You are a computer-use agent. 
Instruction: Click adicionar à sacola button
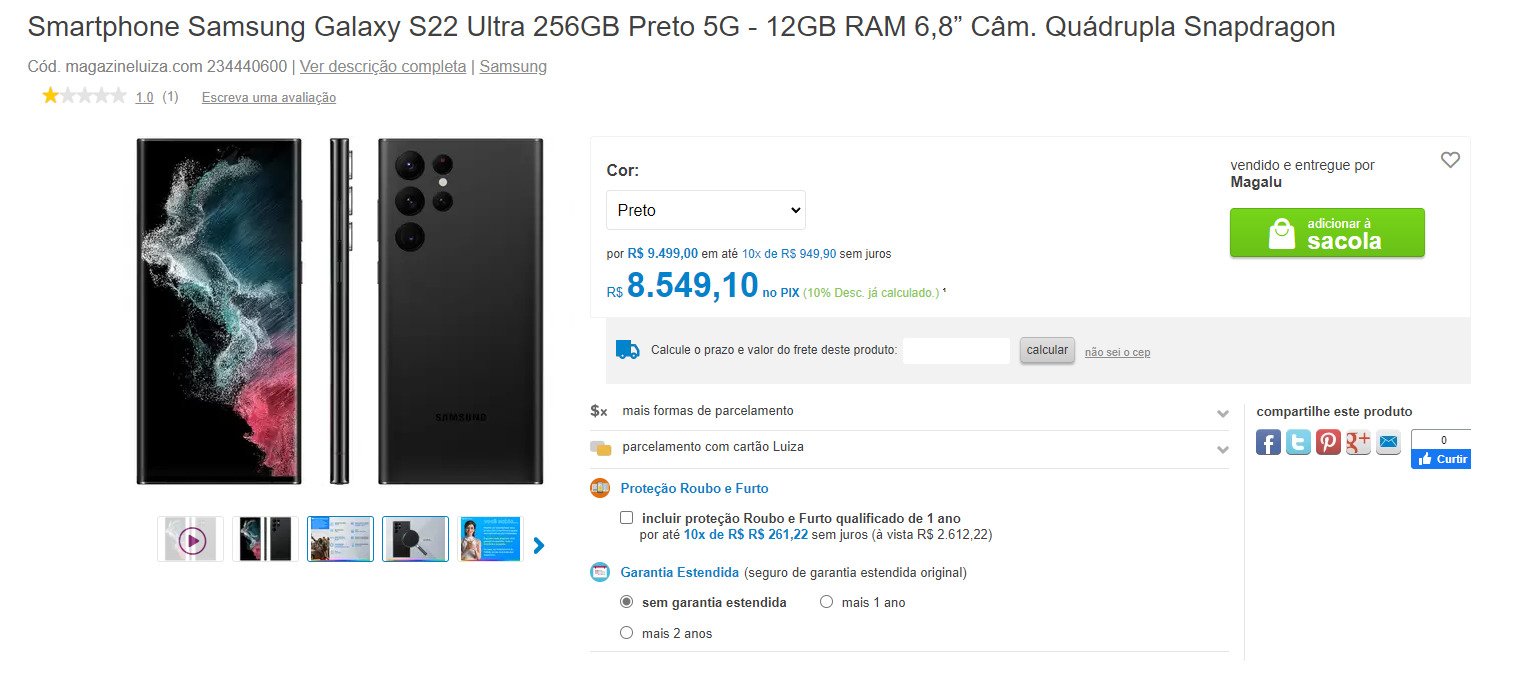(1327, 233)
